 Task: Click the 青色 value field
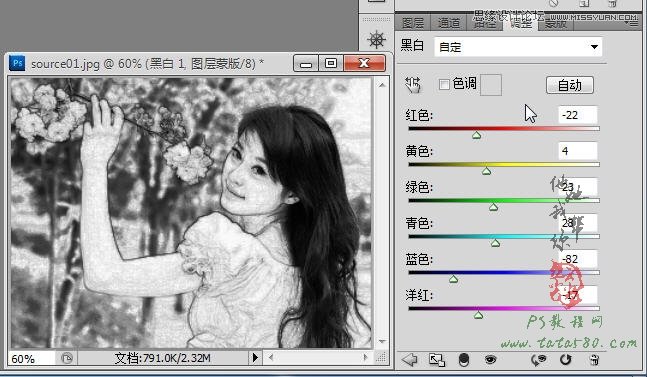578,223
